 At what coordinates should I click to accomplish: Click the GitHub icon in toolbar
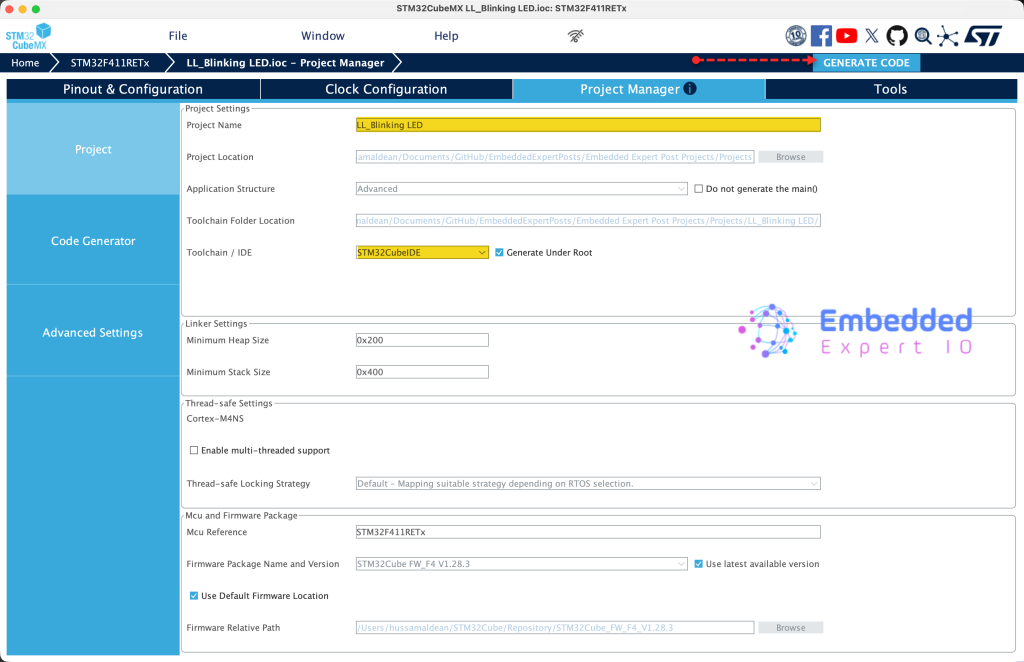[897, 36]
